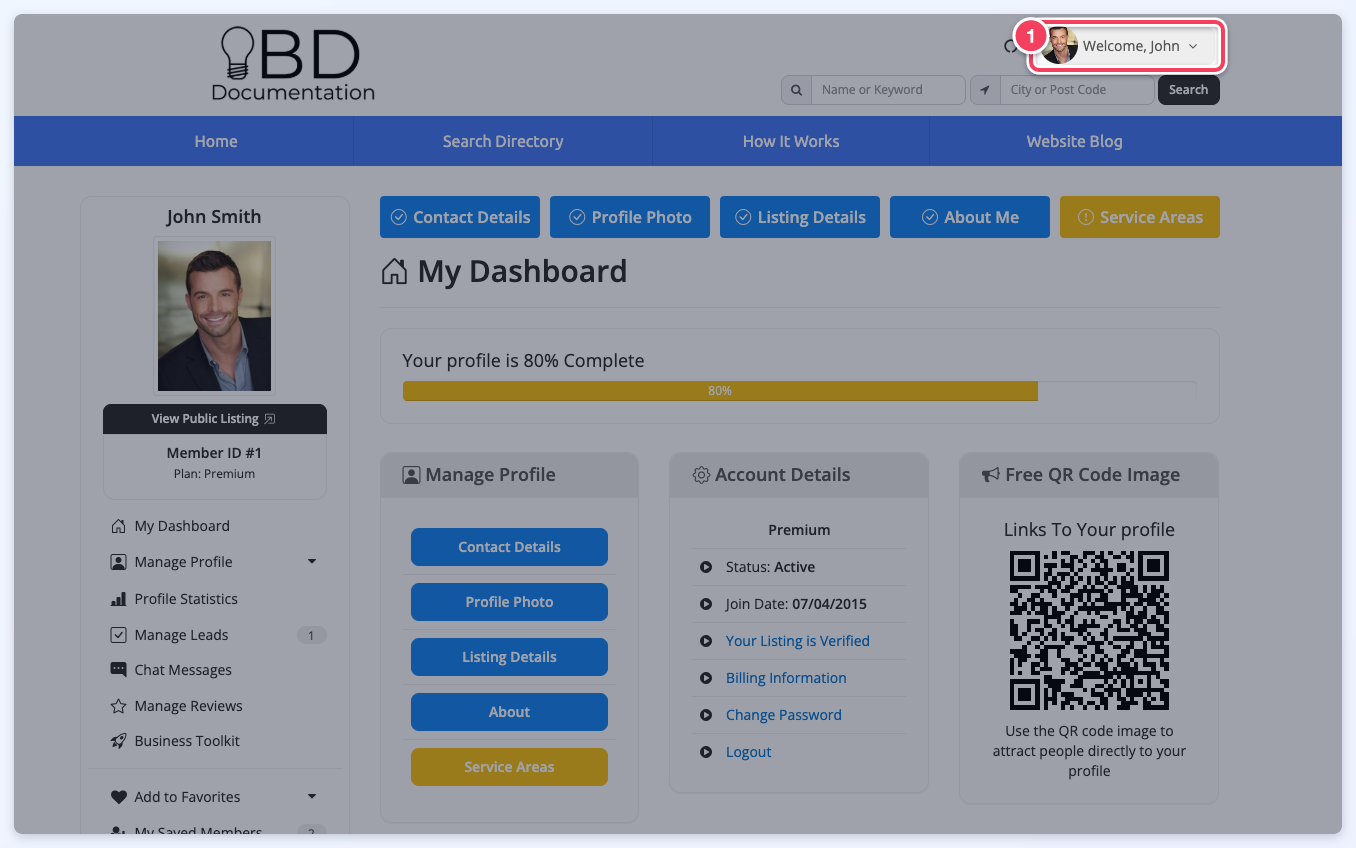This screenshot has height=848, width=1356.
Task: Open Website Blog in the nav bar
Action: (1075, 141)
